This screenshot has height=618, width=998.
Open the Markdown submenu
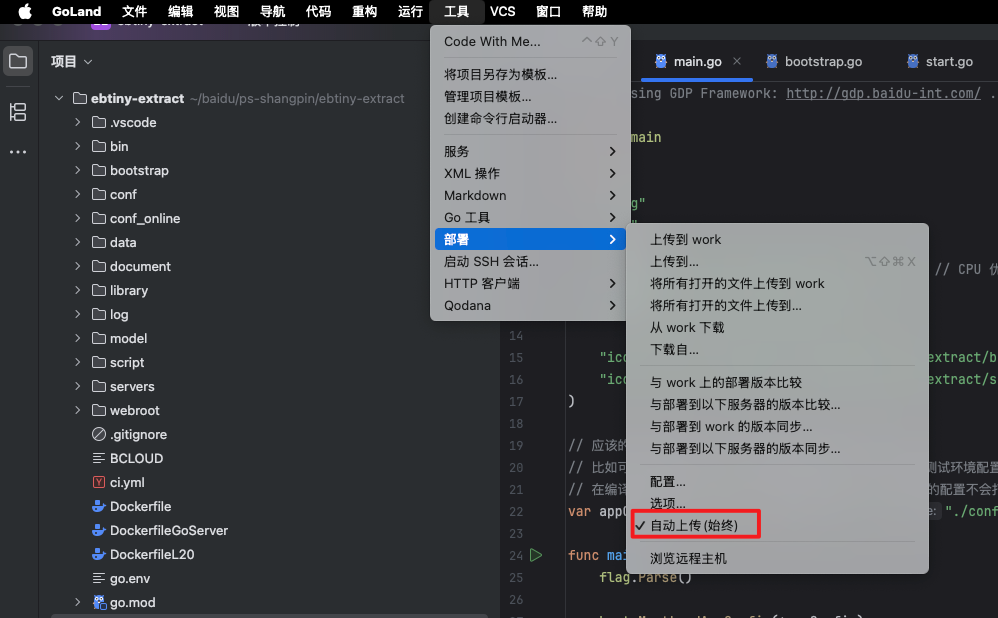tap(530, 195)
